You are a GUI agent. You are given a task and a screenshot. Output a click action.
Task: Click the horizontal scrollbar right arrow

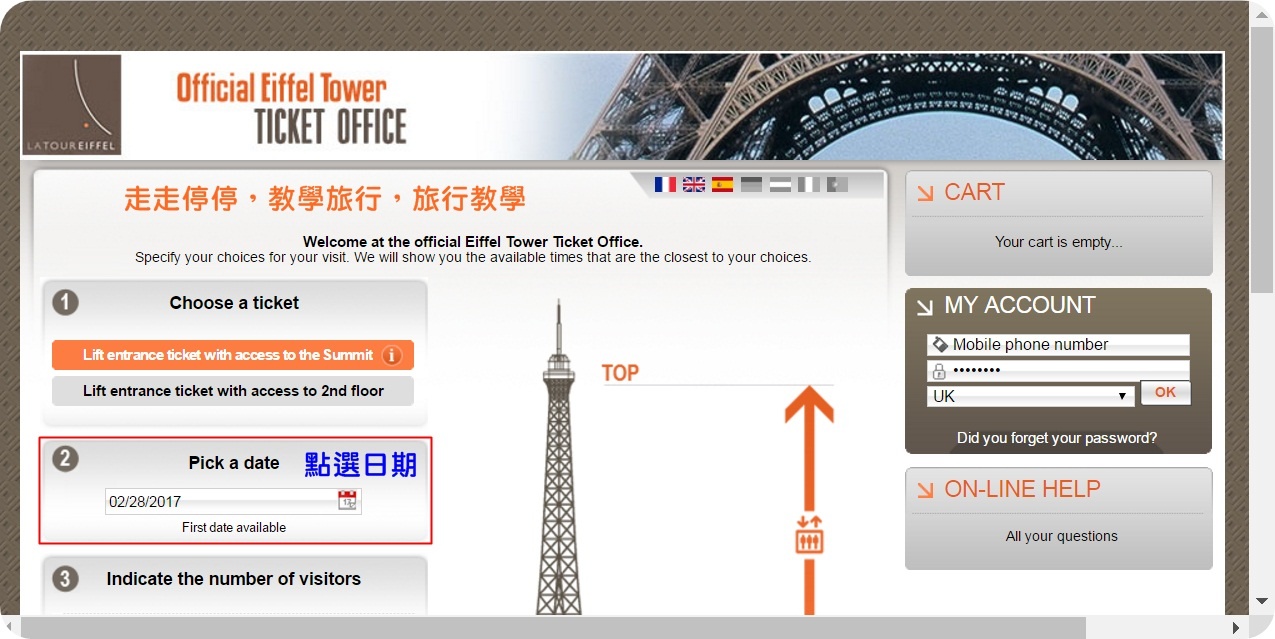pos(1237,627)
